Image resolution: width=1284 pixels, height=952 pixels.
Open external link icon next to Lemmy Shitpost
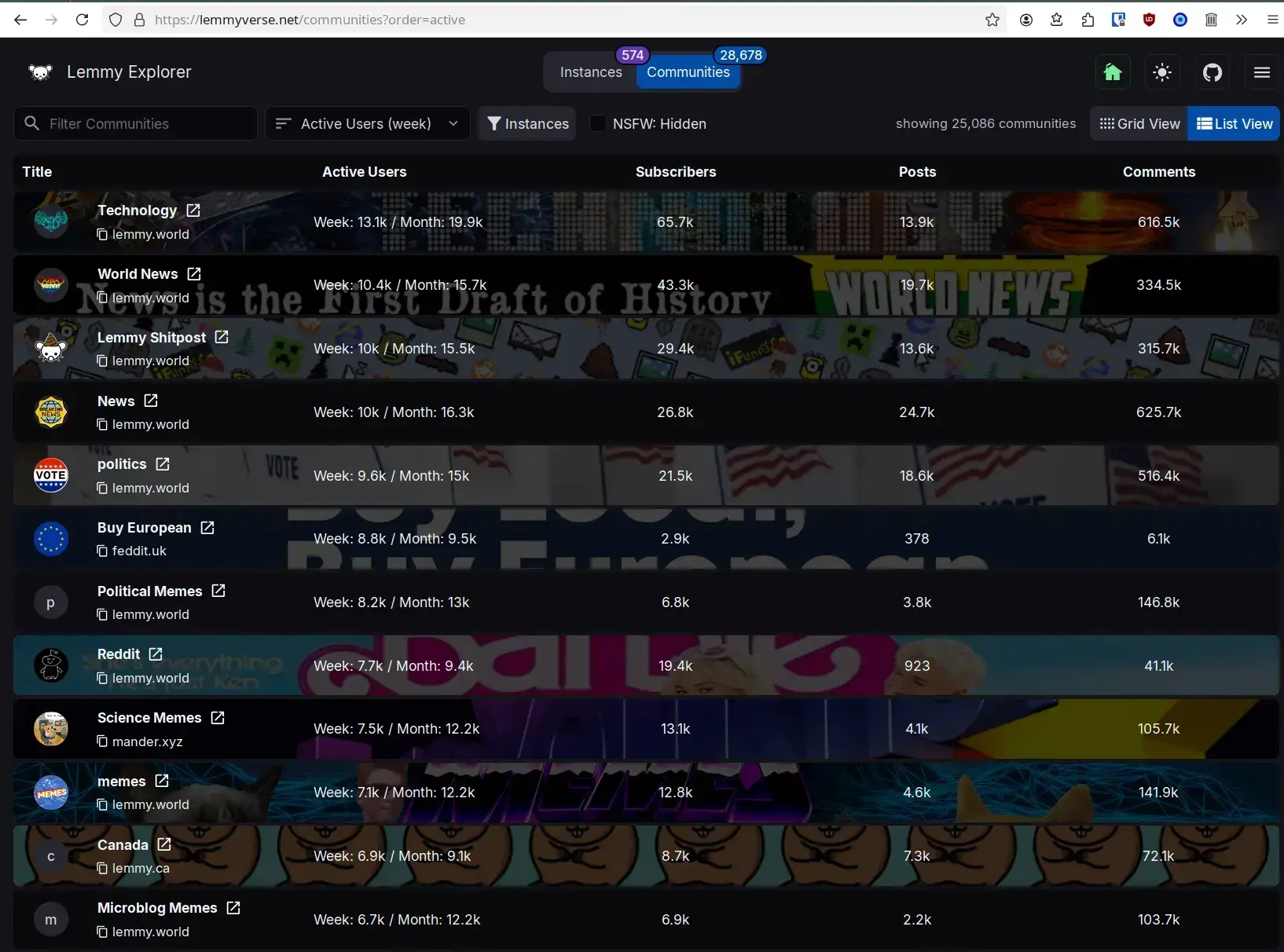[x=222, y=337]
